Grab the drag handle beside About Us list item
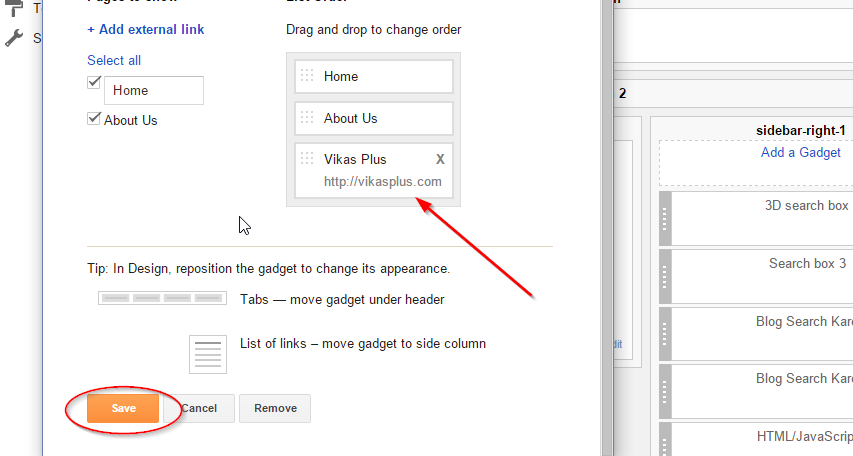Screen dimensions: 853x456 pyautogui.click(x=307, y=118)
